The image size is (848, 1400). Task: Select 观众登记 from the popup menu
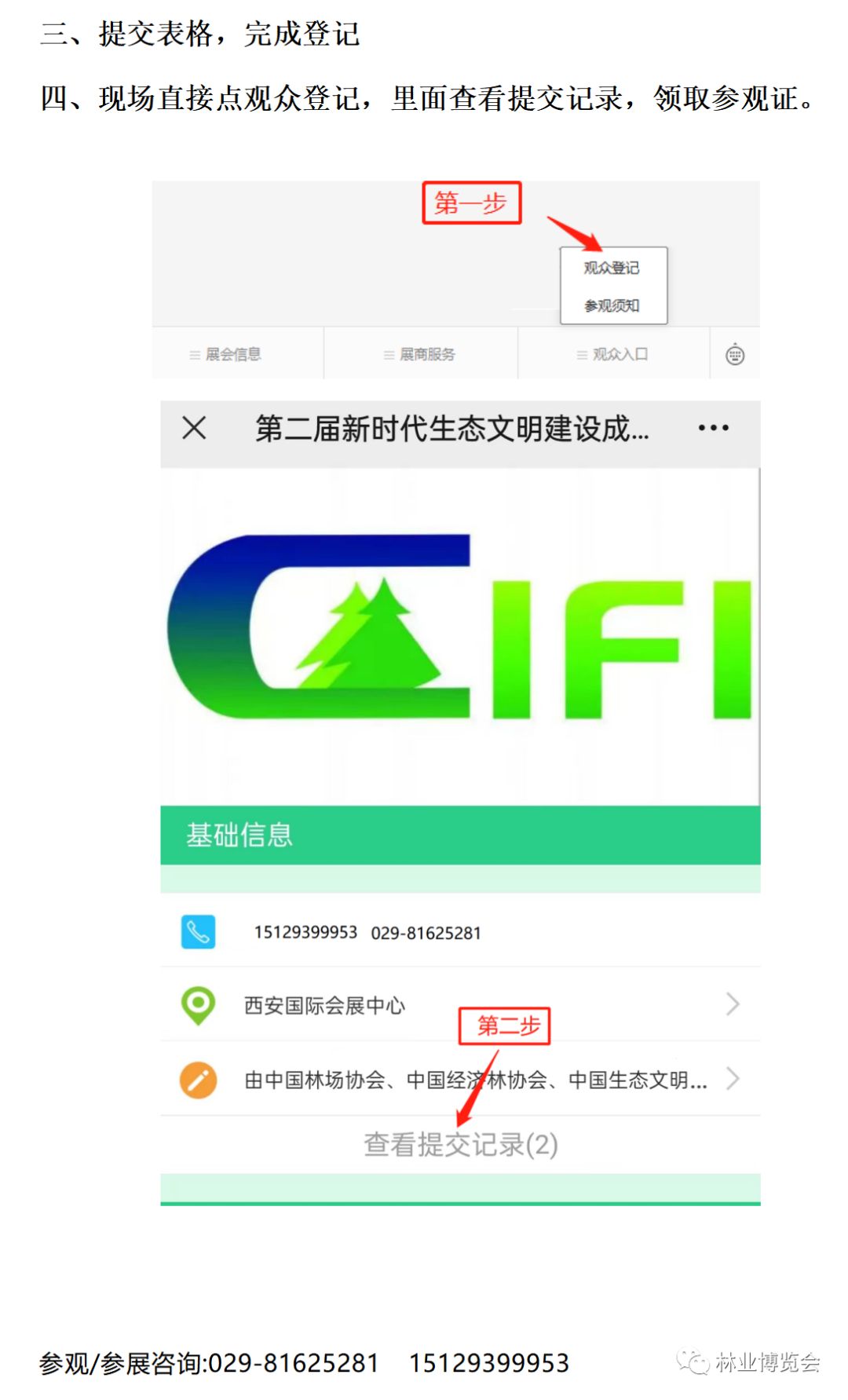click(612, 268)
